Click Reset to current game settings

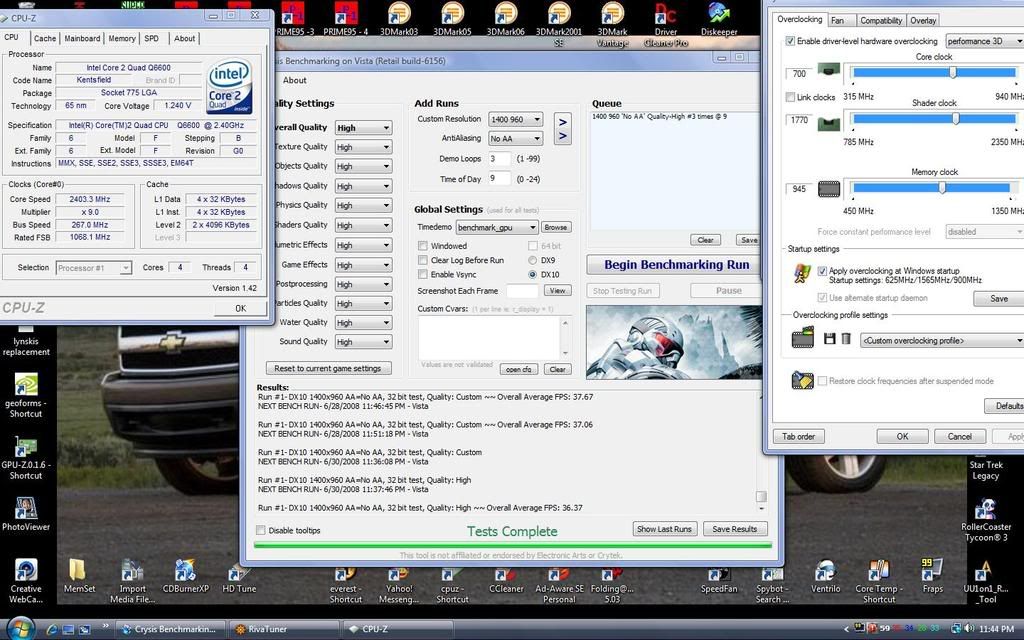click(328, 368)
